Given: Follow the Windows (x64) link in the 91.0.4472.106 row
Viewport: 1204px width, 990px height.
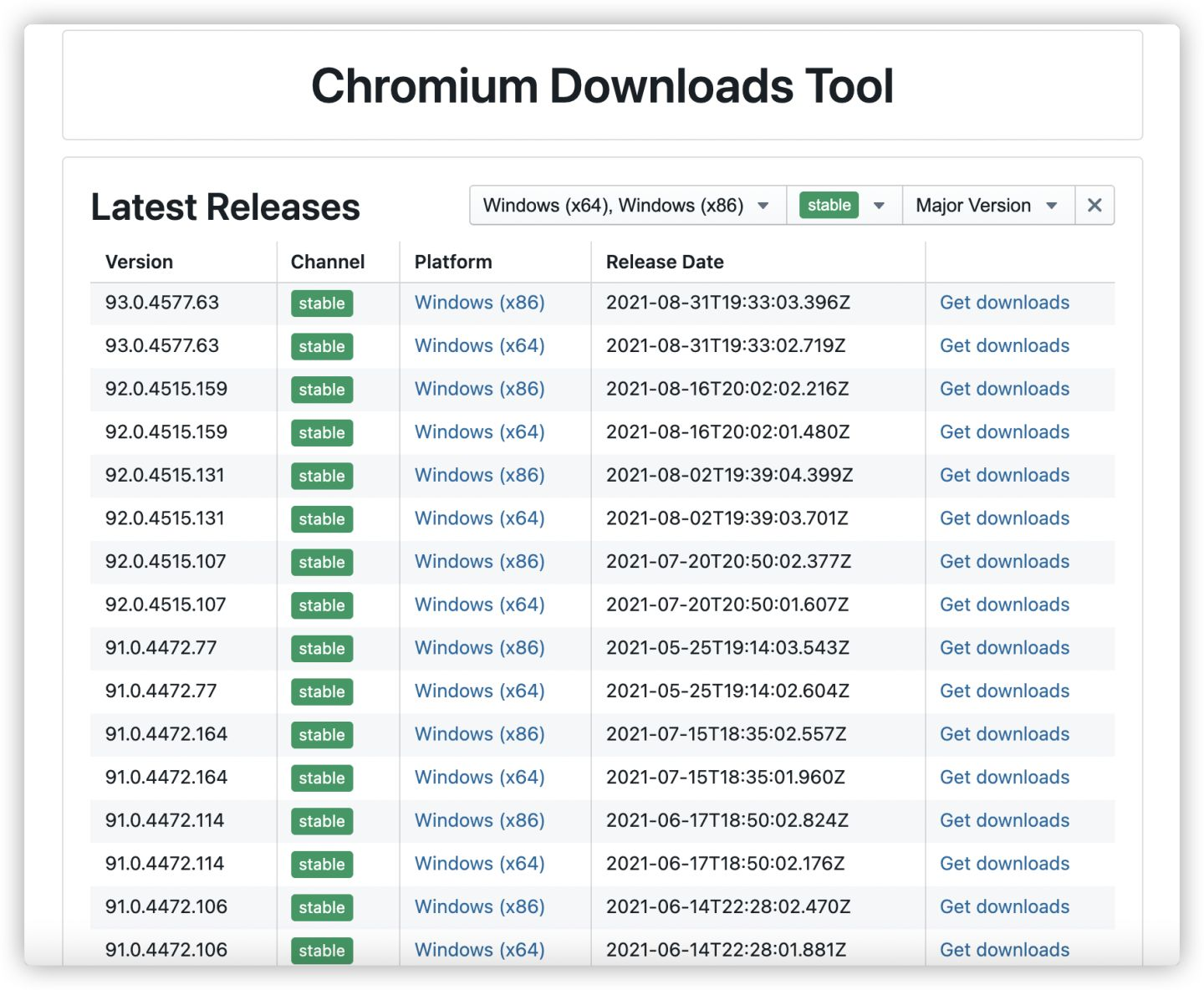Looking at the screenshot, I should [x=479, y=950].
